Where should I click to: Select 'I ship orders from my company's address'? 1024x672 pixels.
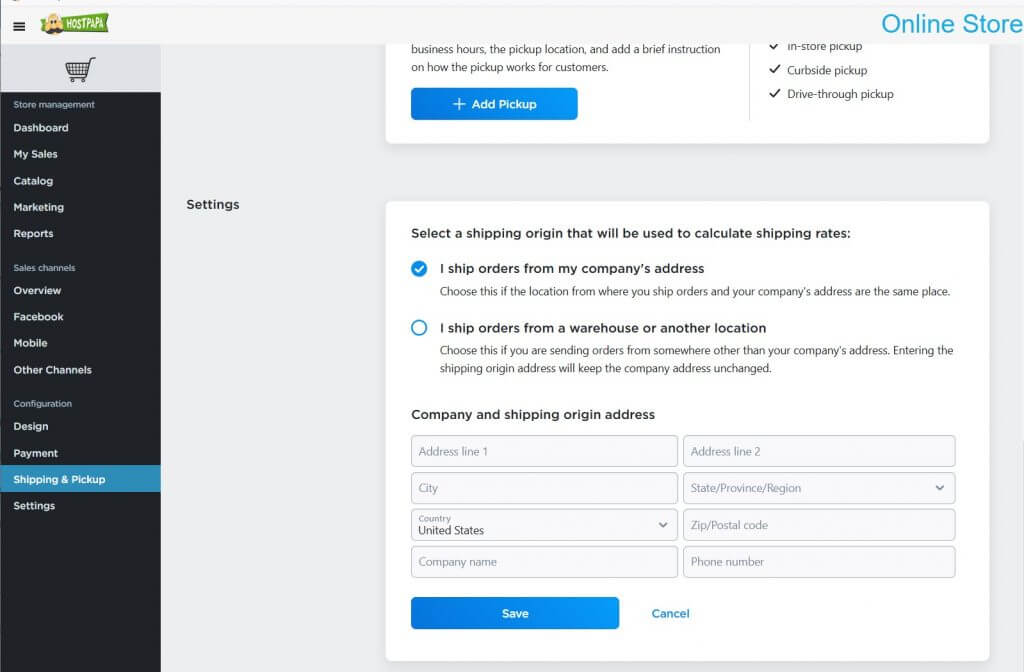[419, 268]
